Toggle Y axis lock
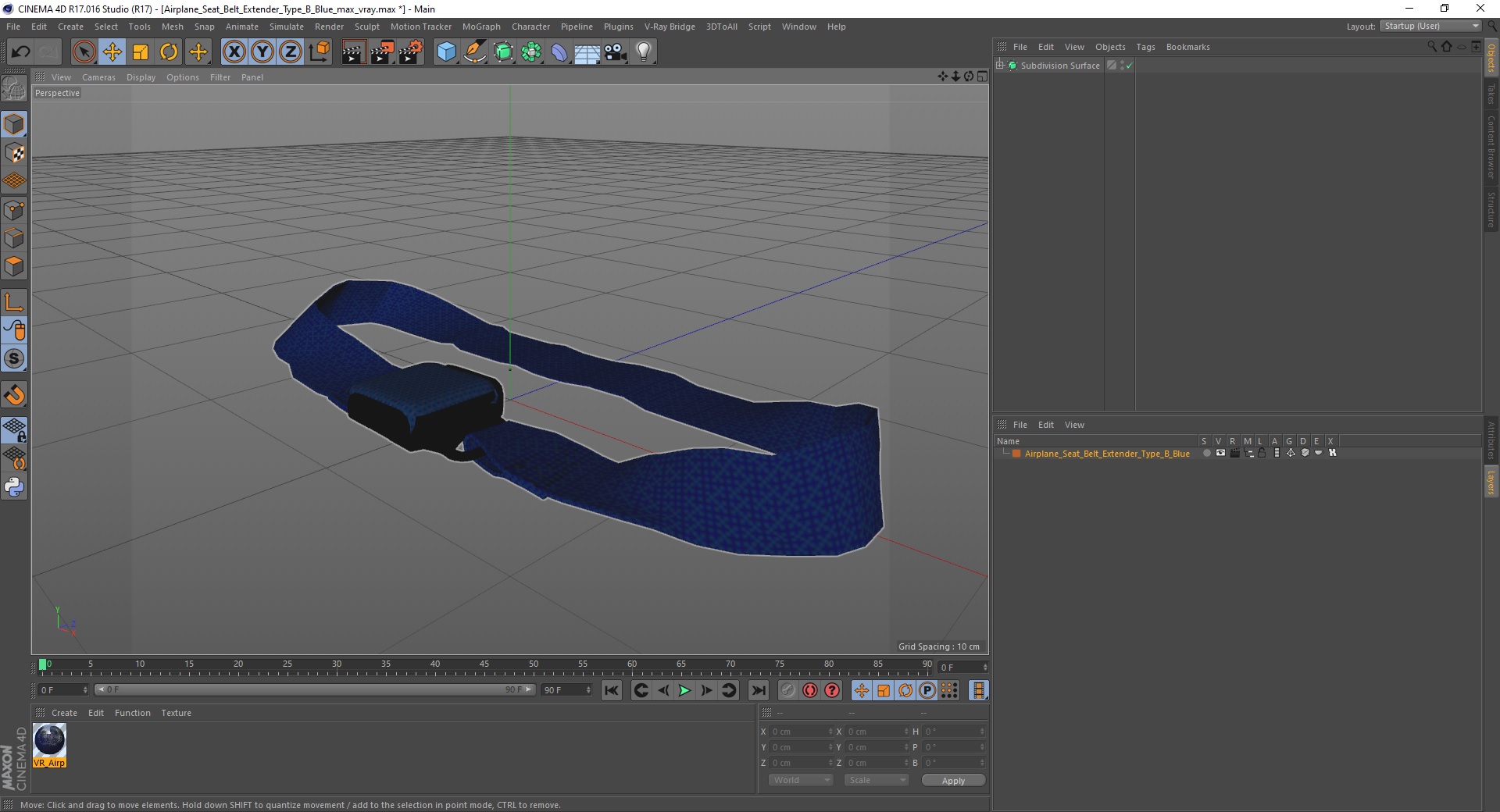1500x812 pixels. click(x=262, y=52)
